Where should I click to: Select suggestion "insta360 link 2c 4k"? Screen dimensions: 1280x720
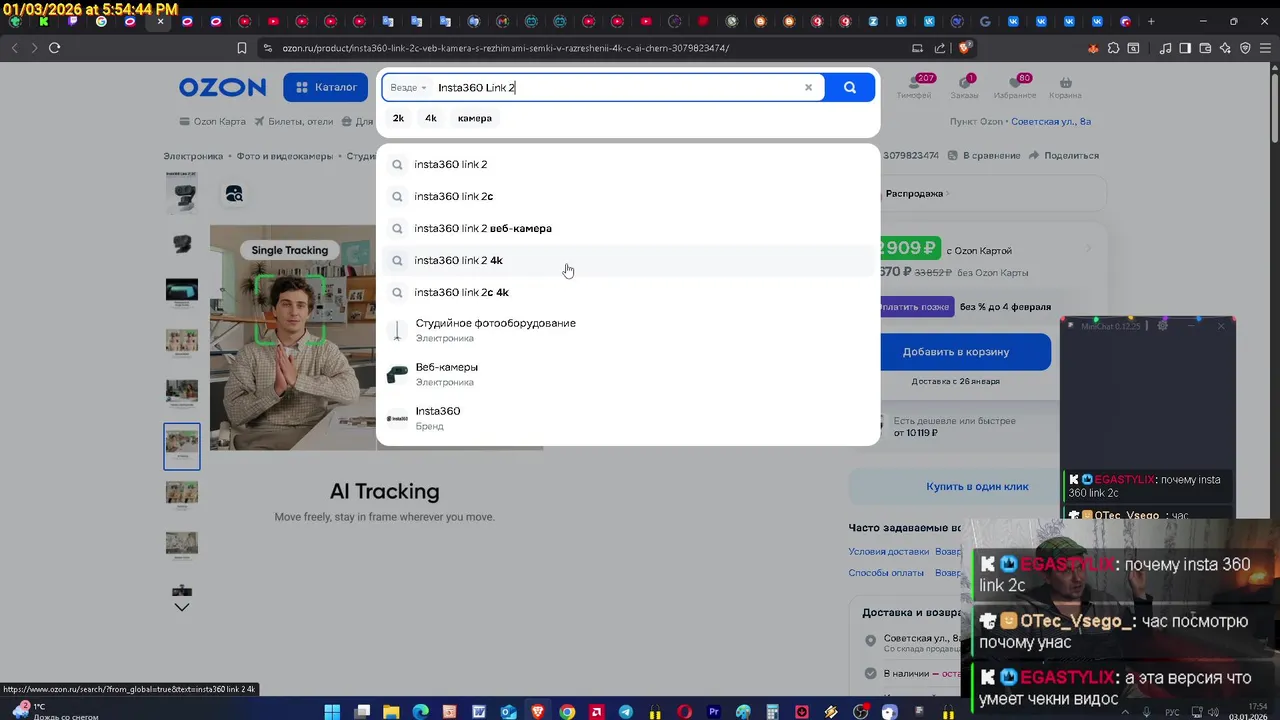(628, 292)
